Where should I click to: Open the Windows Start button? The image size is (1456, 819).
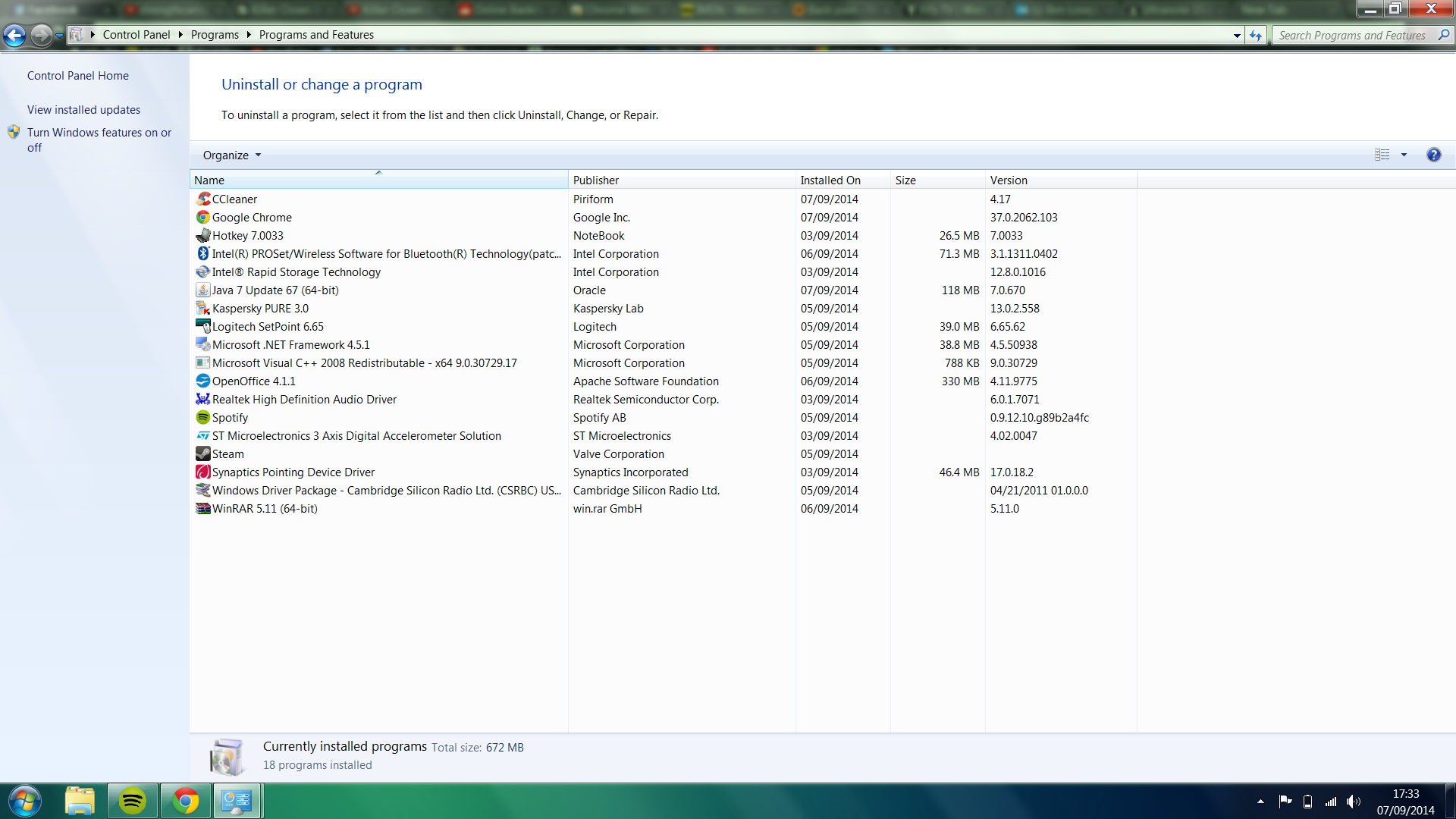pos(25,801)
